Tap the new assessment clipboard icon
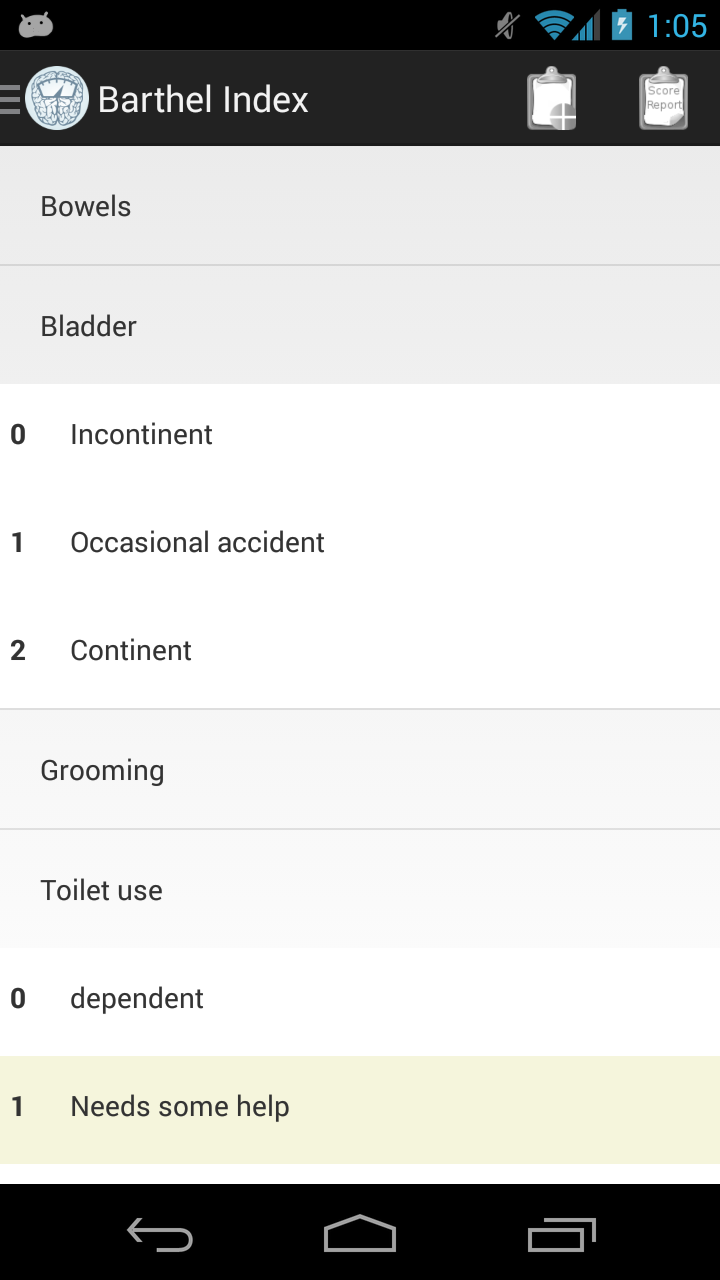Image resolution: width=720 pixels, height=1280 pixels. click(552, 99)
